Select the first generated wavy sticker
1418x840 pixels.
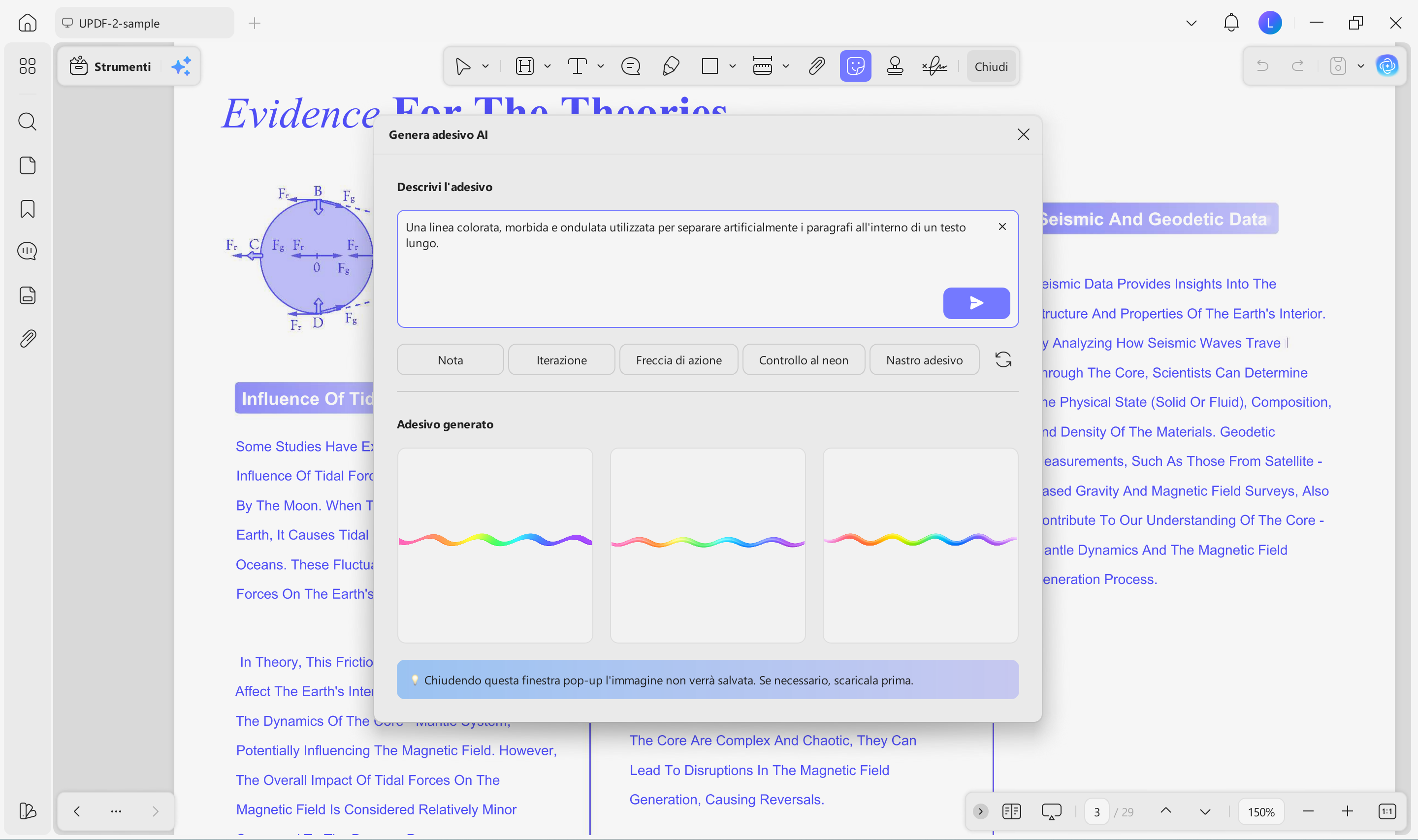tap(495, 545)
